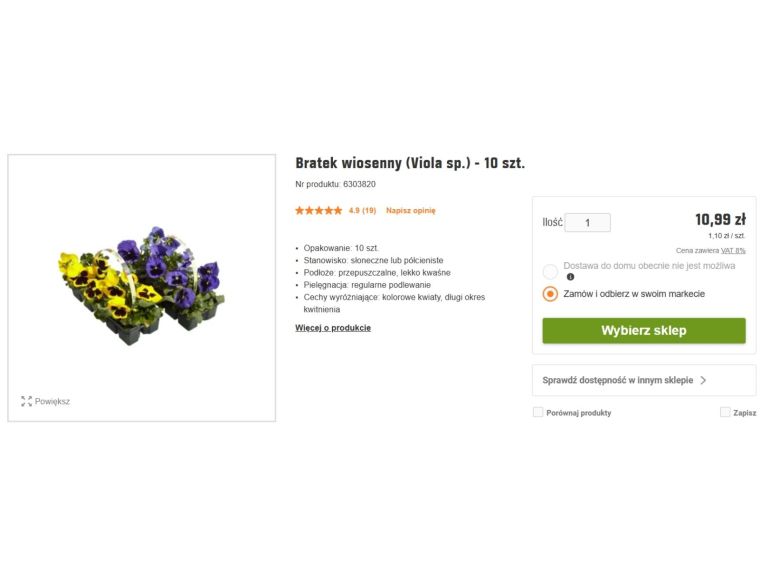Click the 10,99 zł price

pyautogui.click(x=719, y=220)
